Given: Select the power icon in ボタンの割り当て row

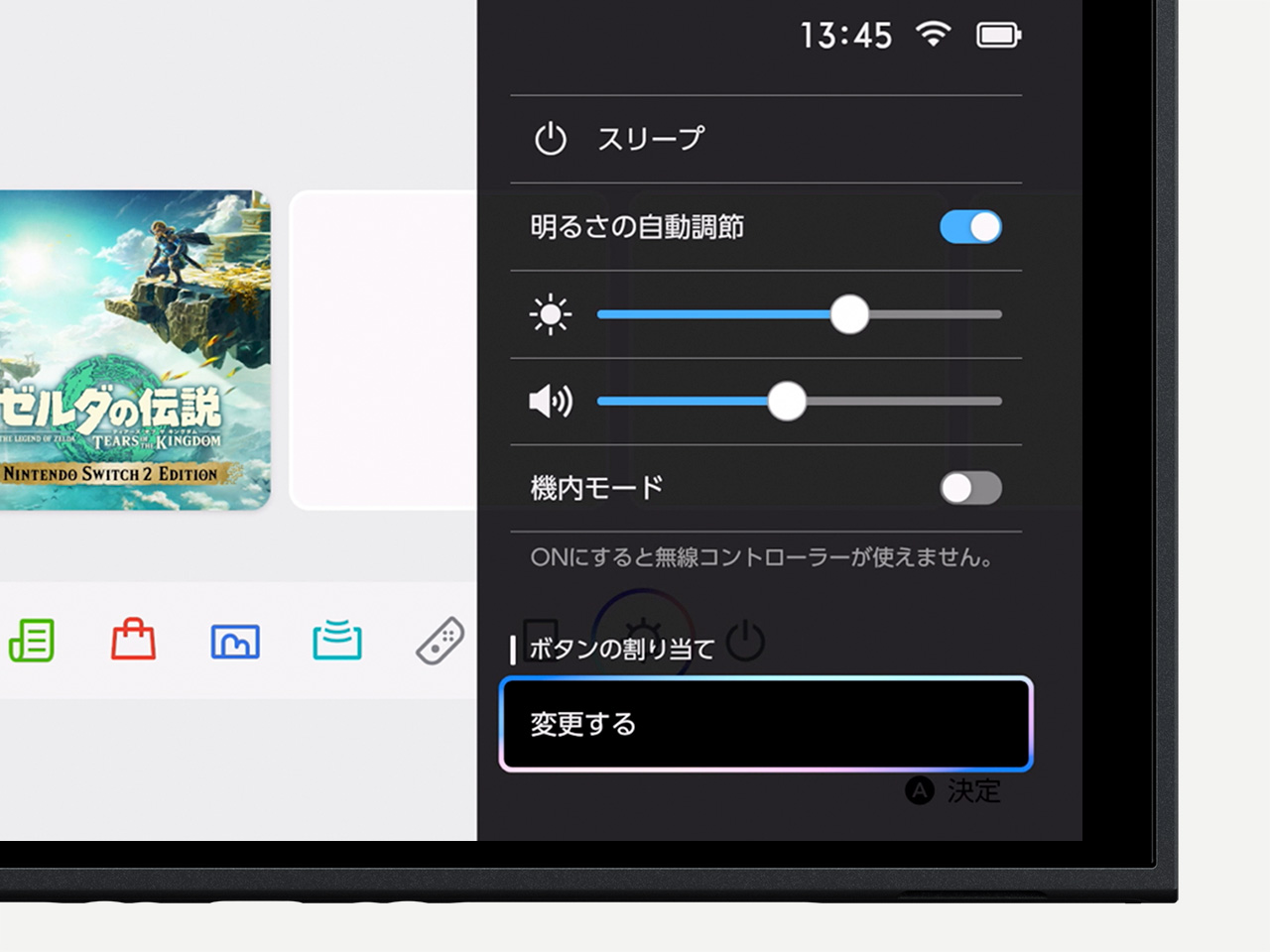Looking at the screenshot, I should tap(746, 640).
